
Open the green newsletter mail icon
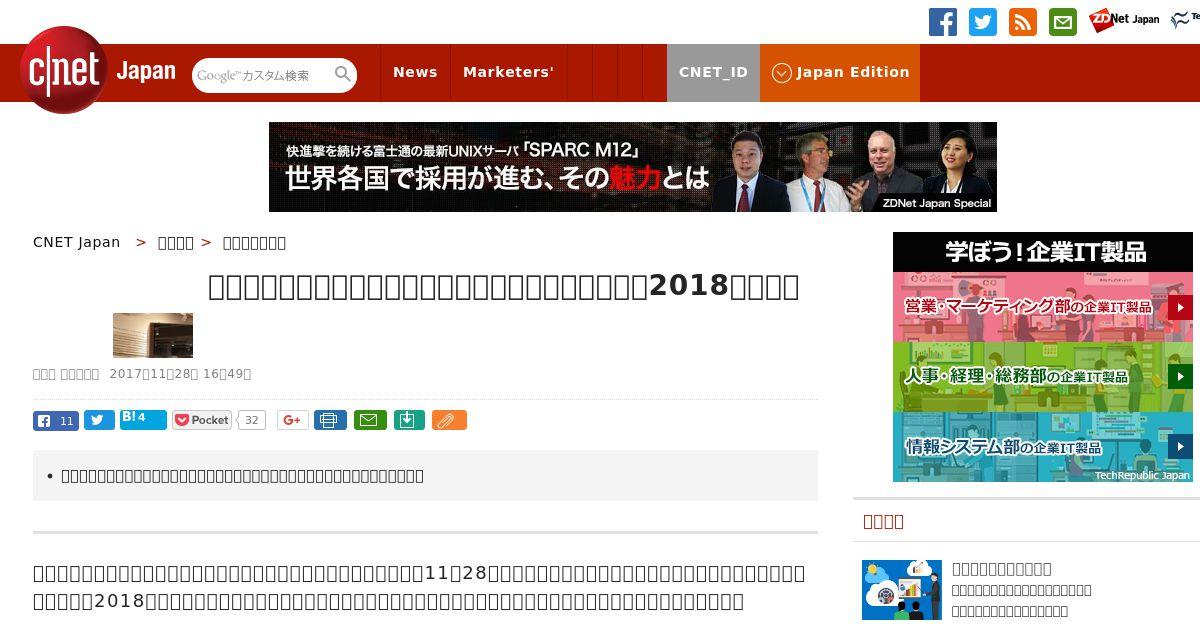1063,22
